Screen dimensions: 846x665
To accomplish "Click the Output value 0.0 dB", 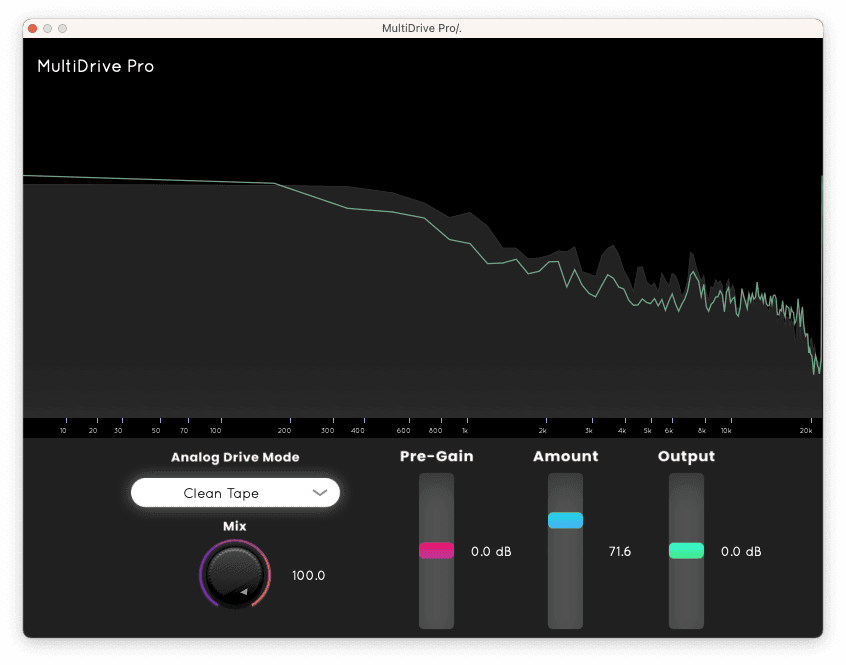I will (741, 551).
